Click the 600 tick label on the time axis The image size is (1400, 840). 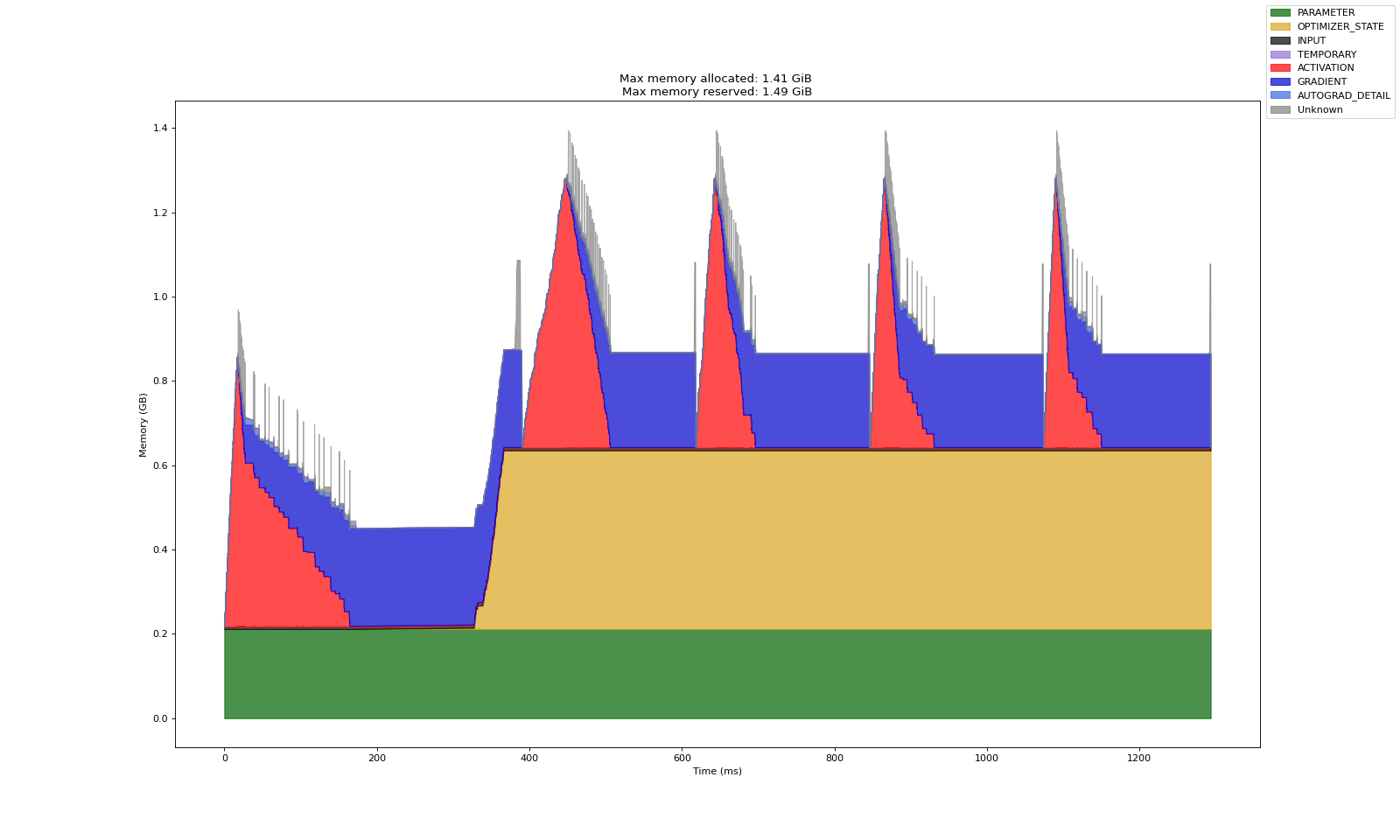682,758
